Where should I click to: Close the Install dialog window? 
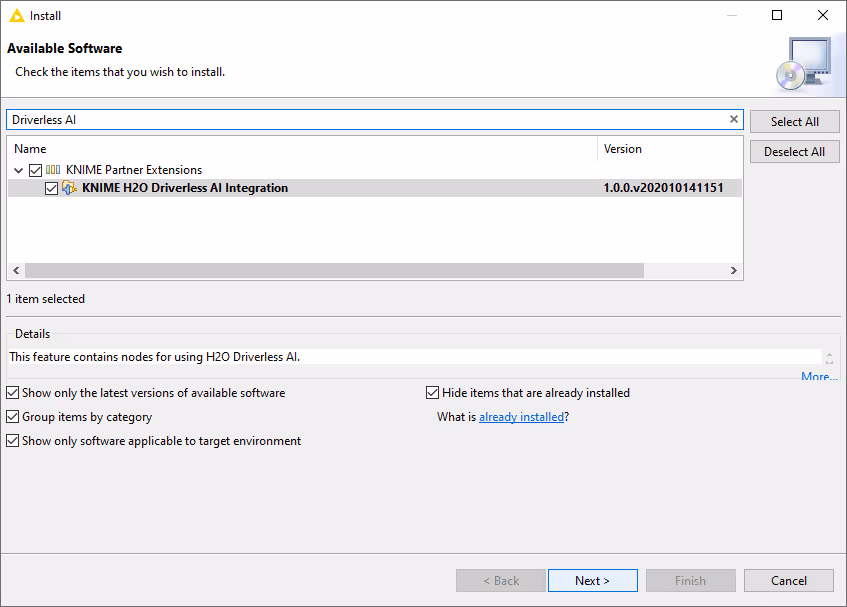coord(822,16)
